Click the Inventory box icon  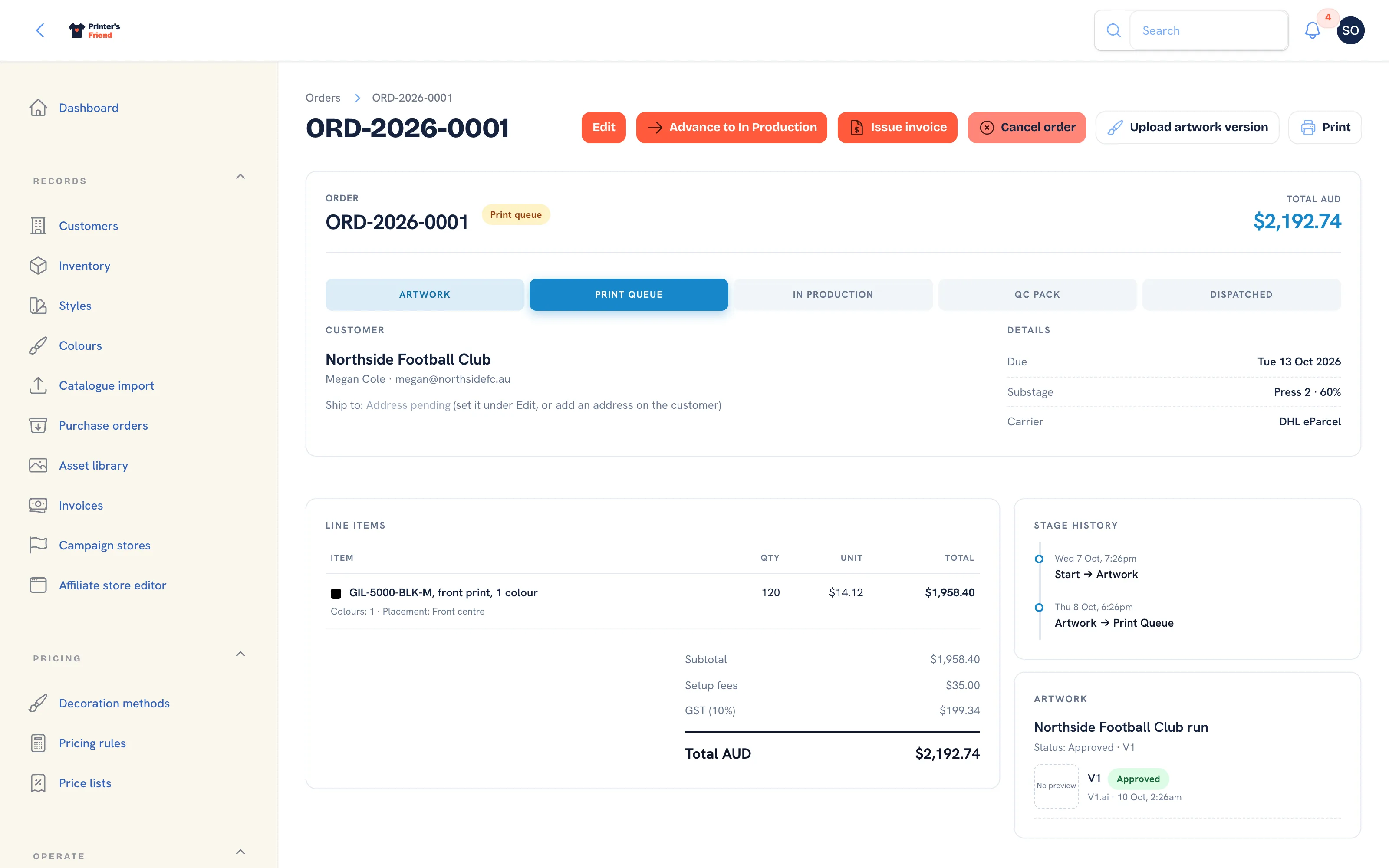click(39, 266)
